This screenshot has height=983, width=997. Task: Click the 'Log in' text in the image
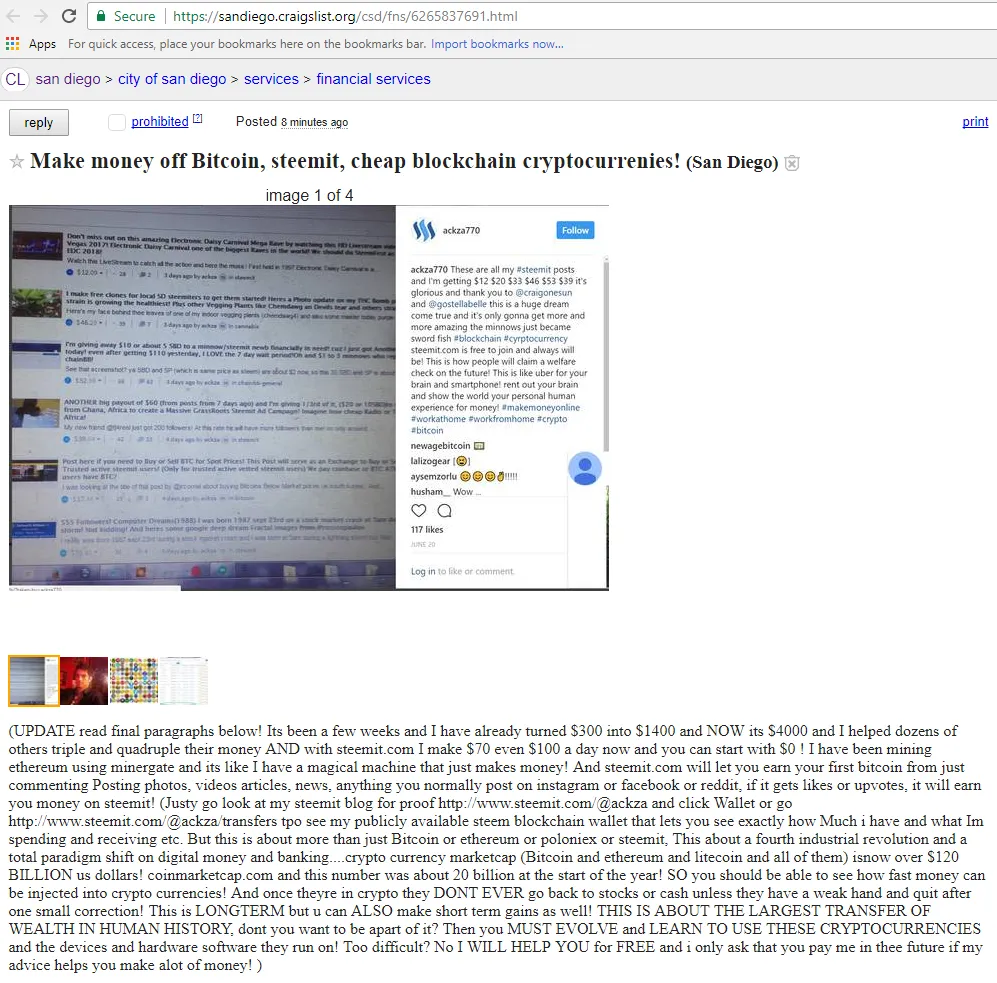(x=423, y=571)
